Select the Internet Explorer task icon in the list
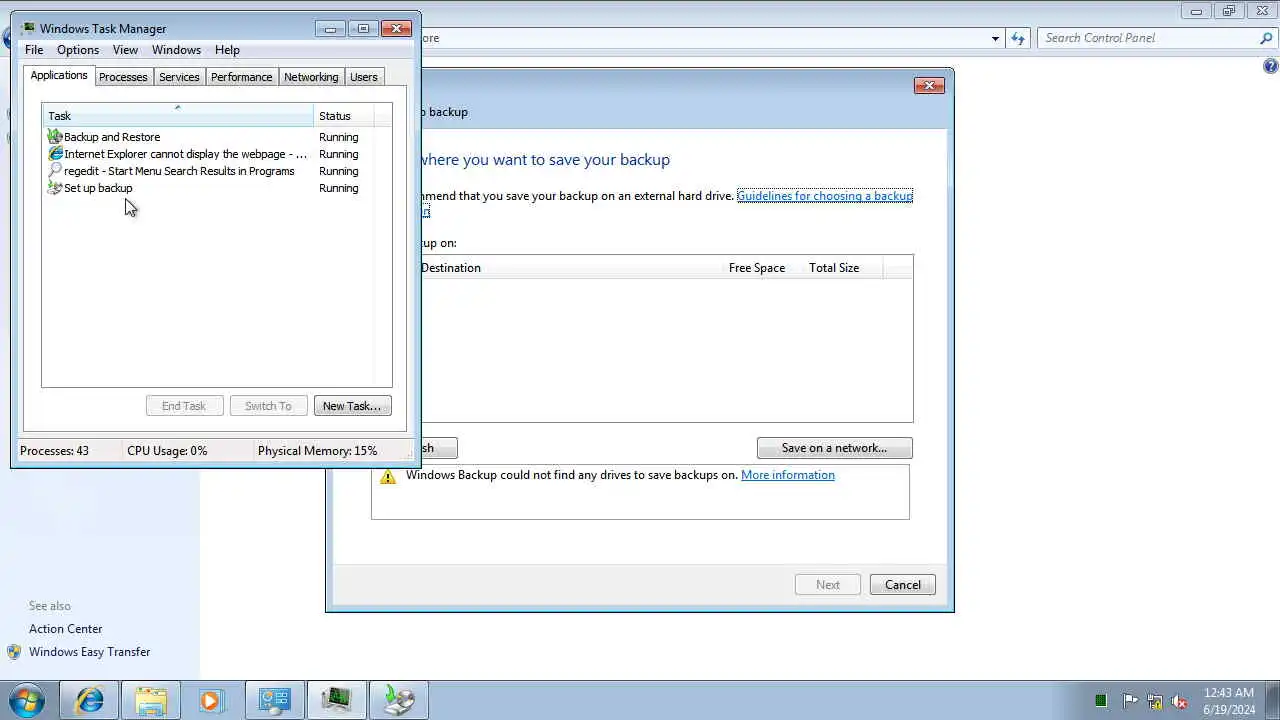Screen dimensions: 1280x720 [55, 154]
